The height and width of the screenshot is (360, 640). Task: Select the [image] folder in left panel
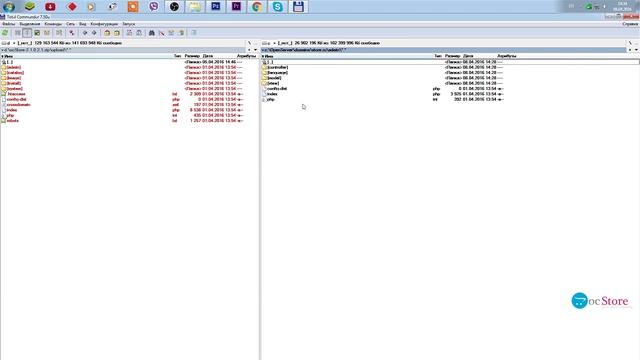coord(14,78)
